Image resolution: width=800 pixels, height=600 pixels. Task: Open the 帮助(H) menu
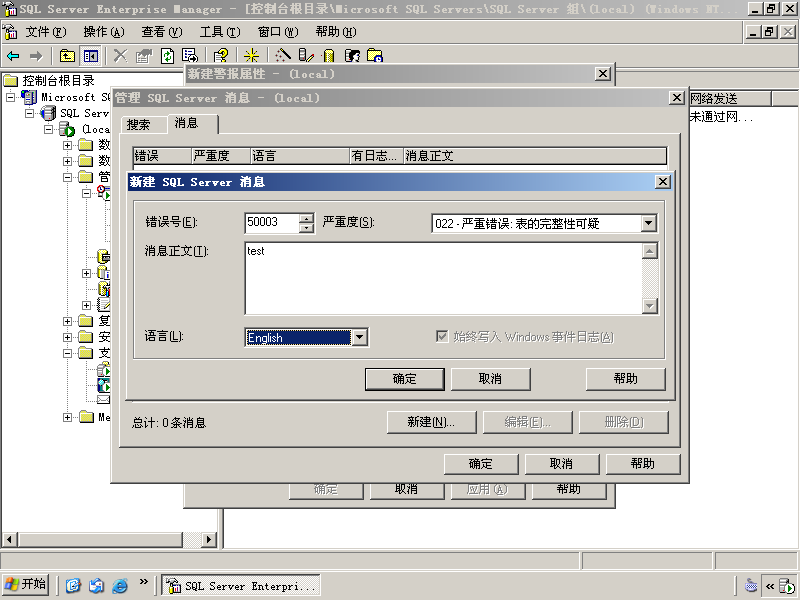(x=336, y=32)
